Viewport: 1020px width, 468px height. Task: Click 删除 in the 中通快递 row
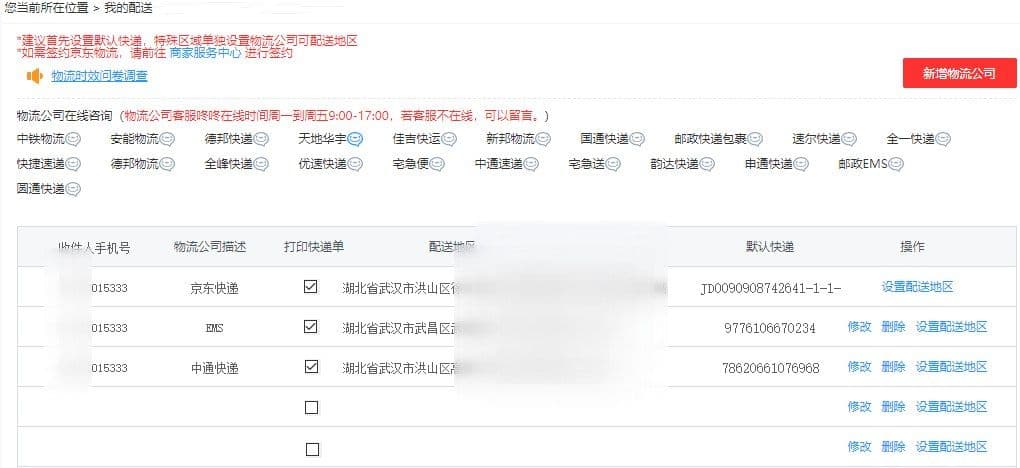pos(893,367)
